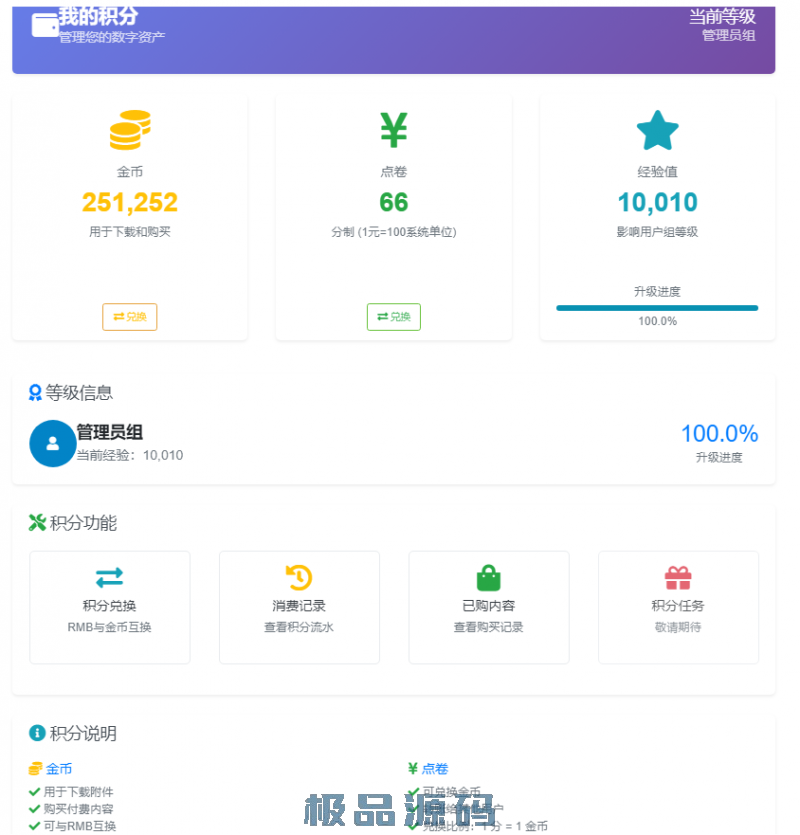Open the 消费记录 label to view history

click(x=299, y=606)
